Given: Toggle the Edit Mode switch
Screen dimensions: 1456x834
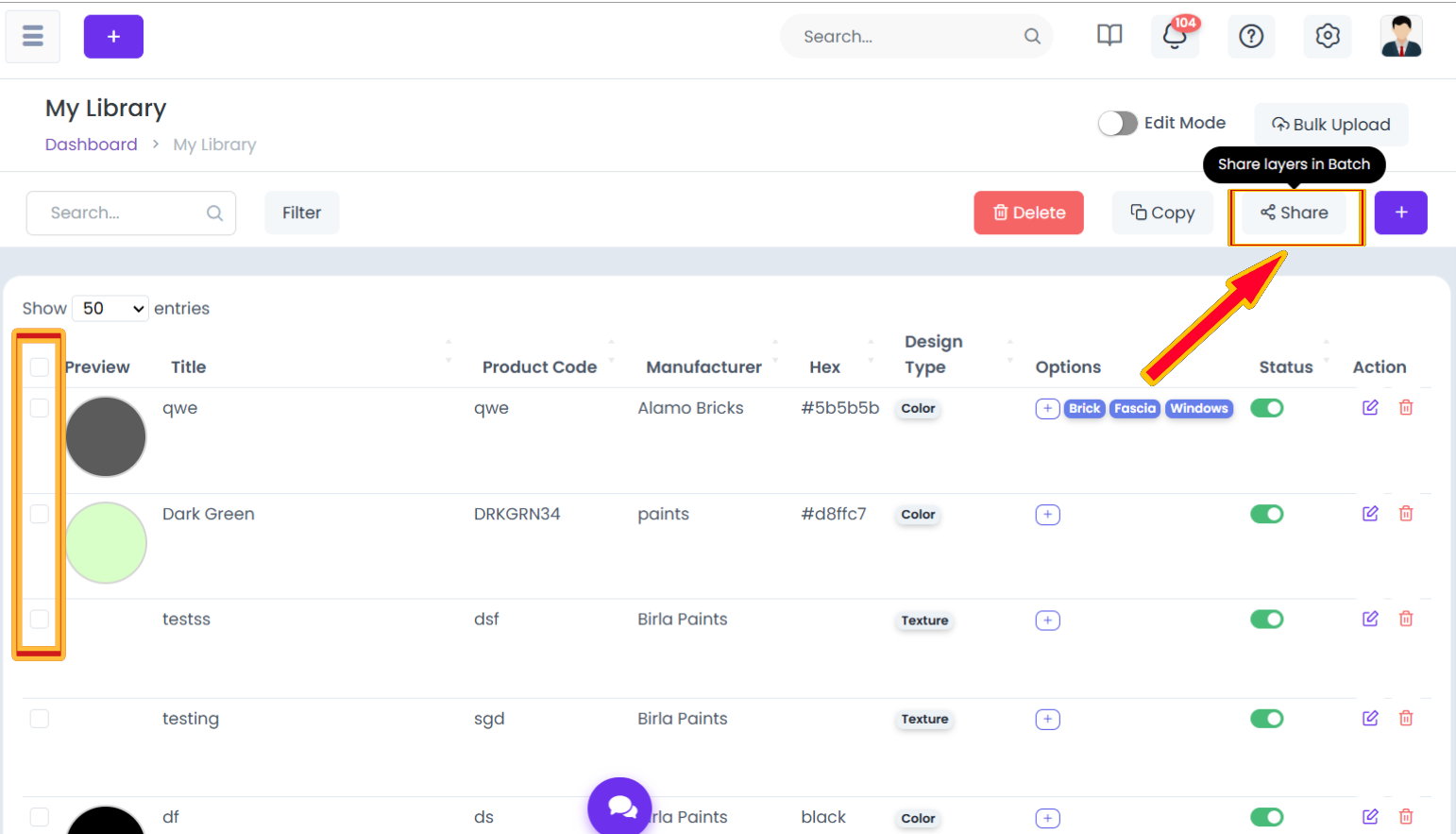Looking at the screenshot, I should pyautogui.click(x=1117, y=124).
